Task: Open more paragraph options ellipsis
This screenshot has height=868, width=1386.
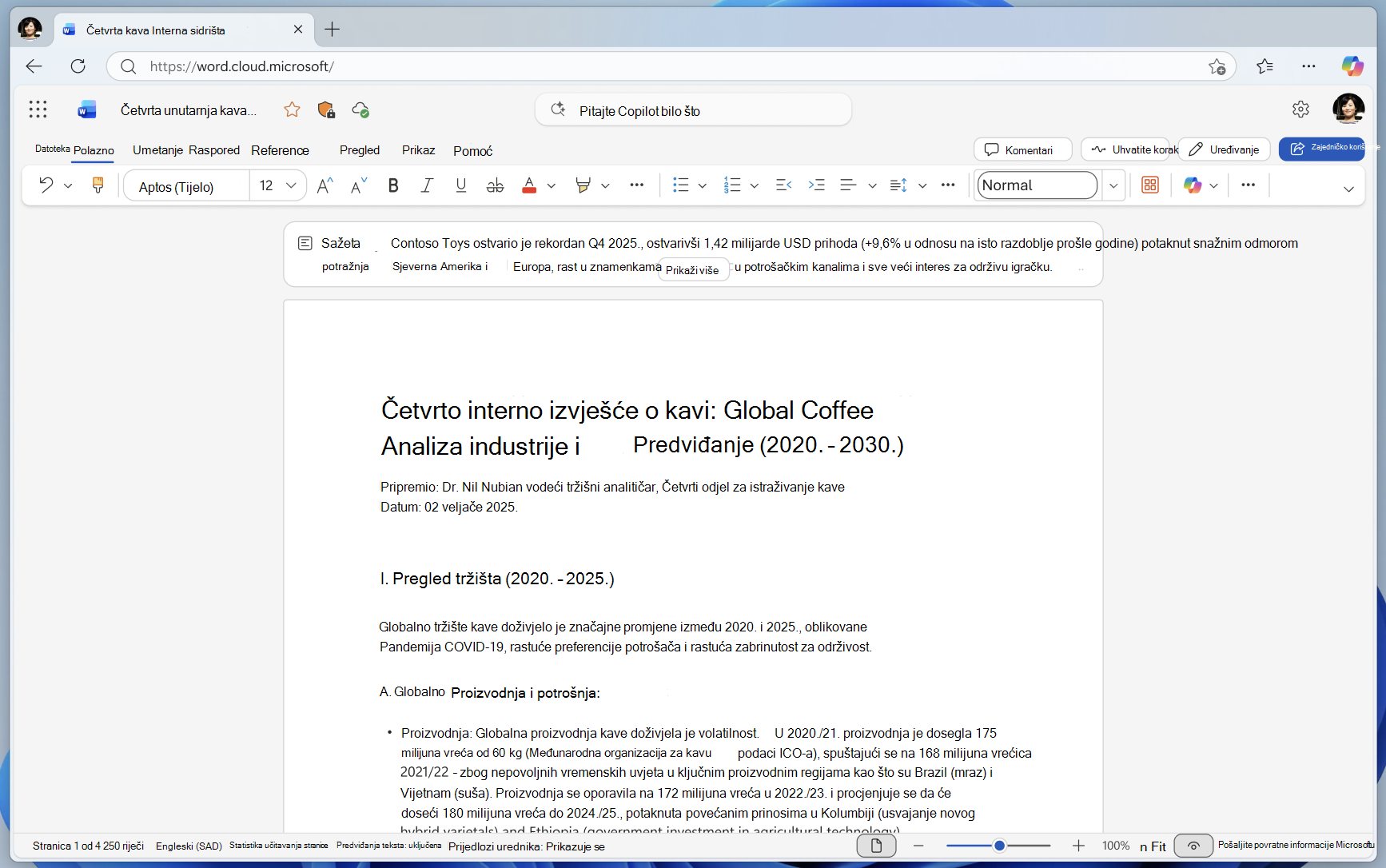Action: pyautogui.click(x=948, y=185)
